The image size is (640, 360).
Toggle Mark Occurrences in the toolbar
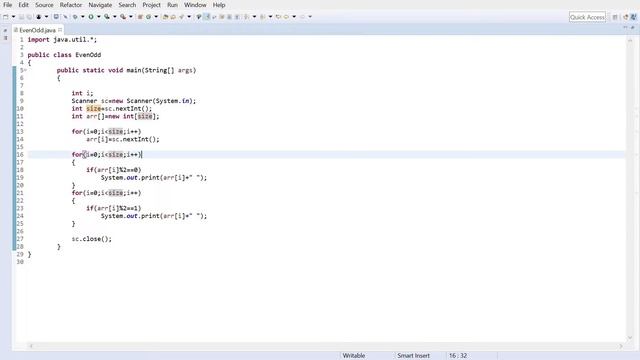click(x=199, y=17)
